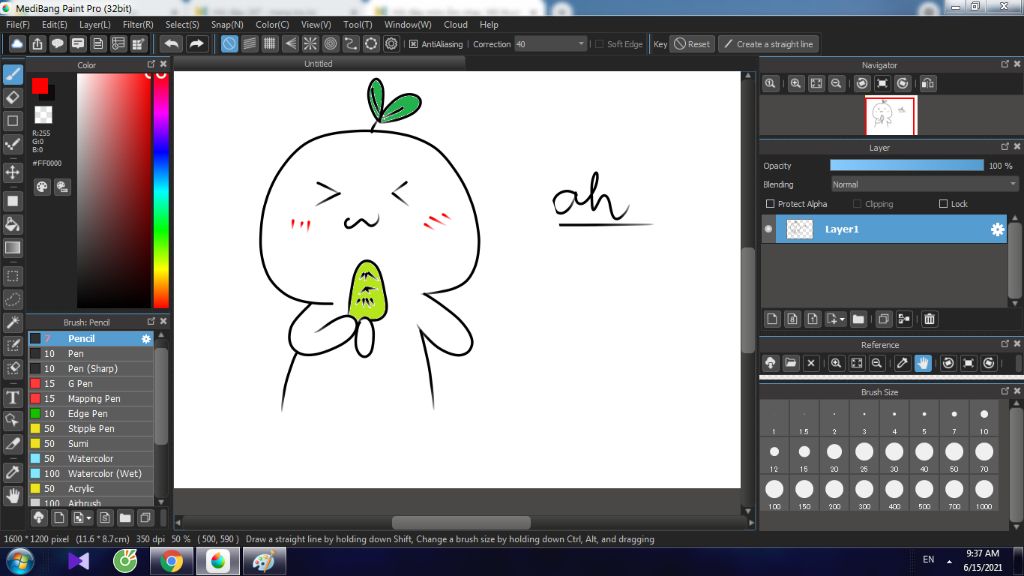1024x576 pixels.
Task: Open a reference image with folder icon
Action: (791, 363)
